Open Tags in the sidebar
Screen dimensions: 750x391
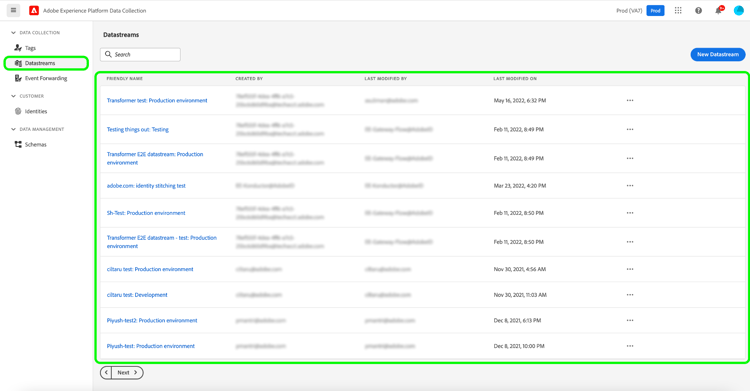[31, 48]
